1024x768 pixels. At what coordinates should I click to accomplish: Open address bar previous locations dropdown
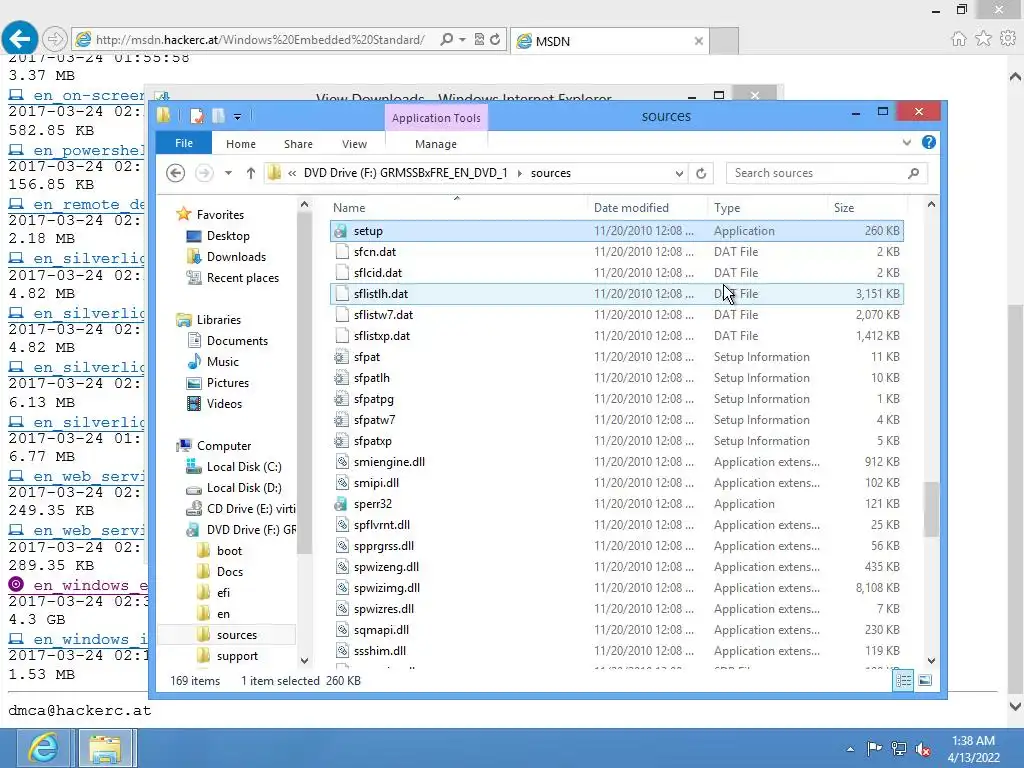coord(679,173)
